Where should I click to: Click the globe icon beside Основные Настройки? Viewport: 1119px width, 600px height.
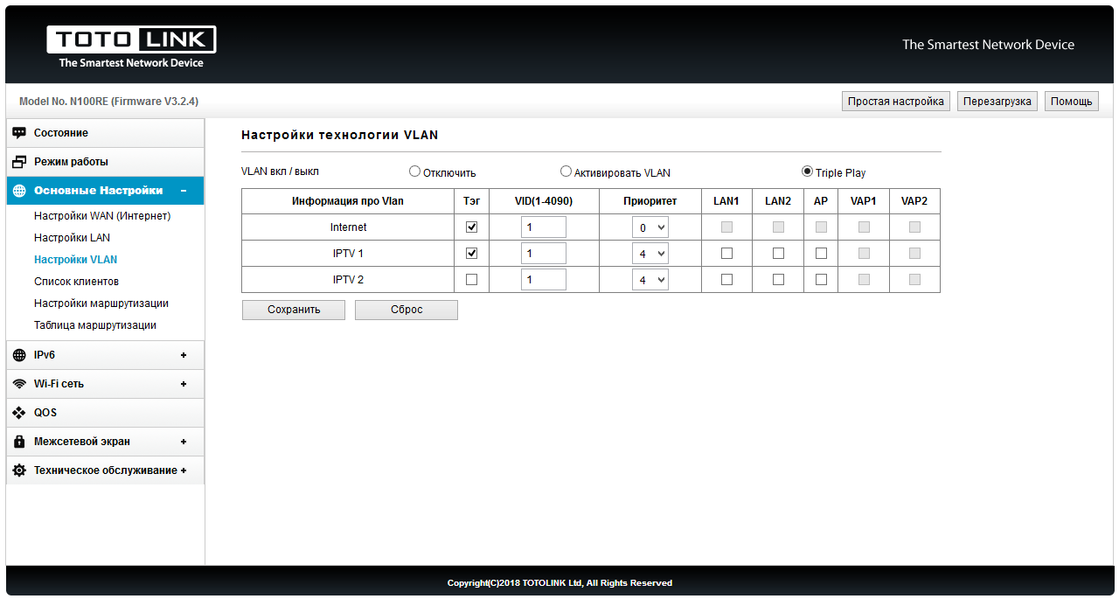tap(19, 190)
